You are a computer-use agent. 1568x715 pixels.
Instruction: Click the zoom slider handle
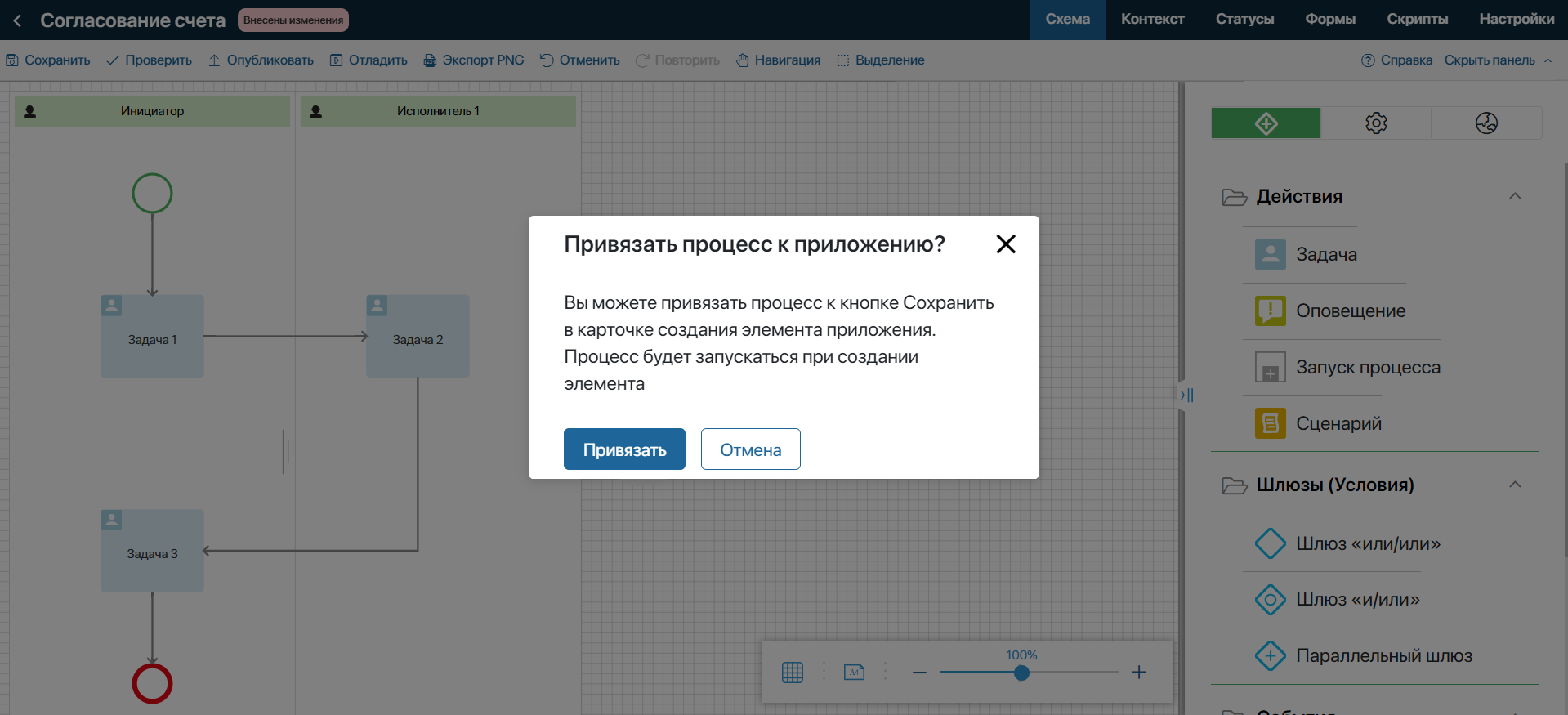[x=1021, y=673]
